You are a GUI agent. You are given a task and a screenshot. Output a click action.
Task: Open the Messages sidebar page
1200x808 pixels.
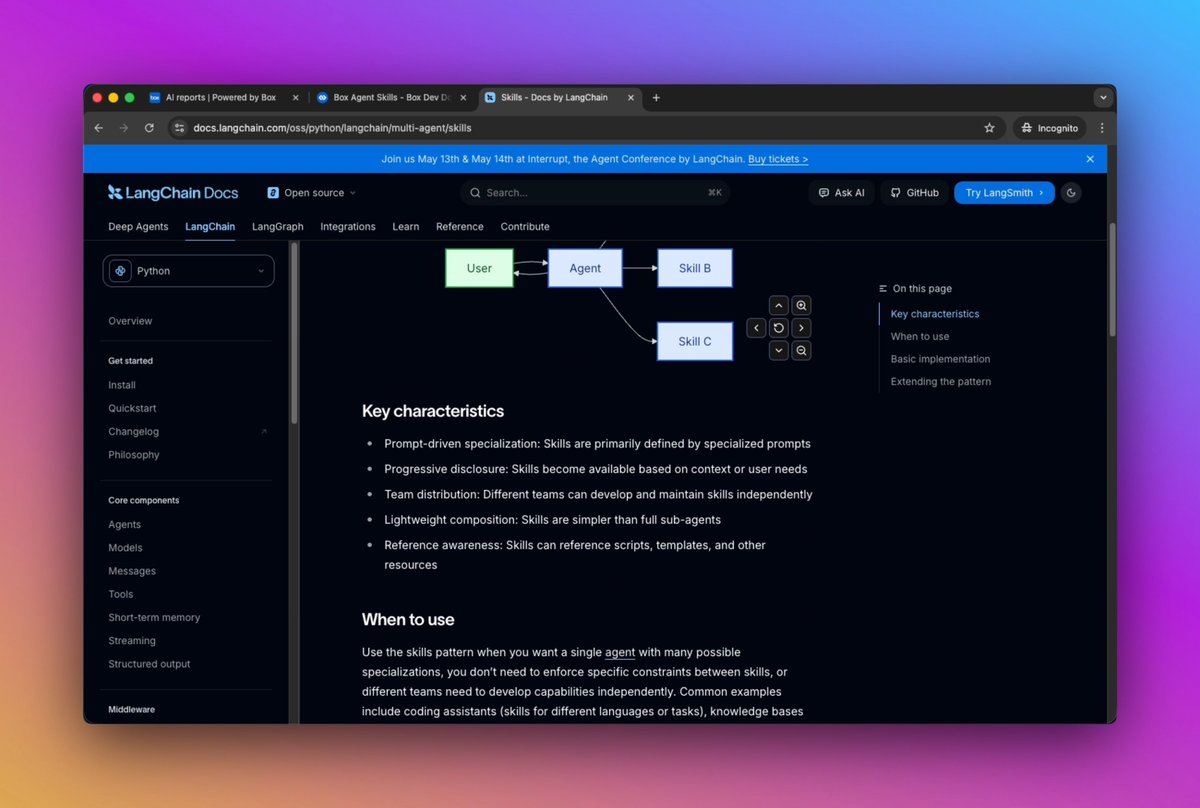coord(132,571)
